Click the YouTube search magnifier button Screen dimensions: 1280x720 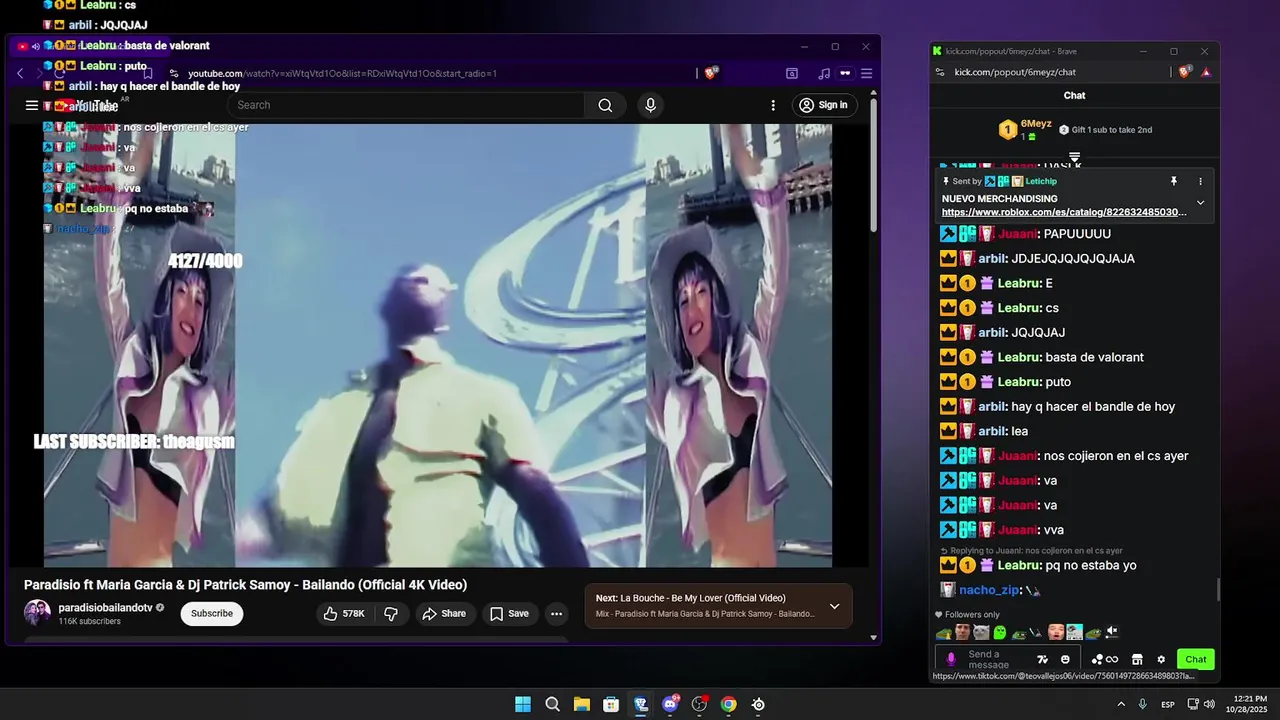[x=605, y=105]
